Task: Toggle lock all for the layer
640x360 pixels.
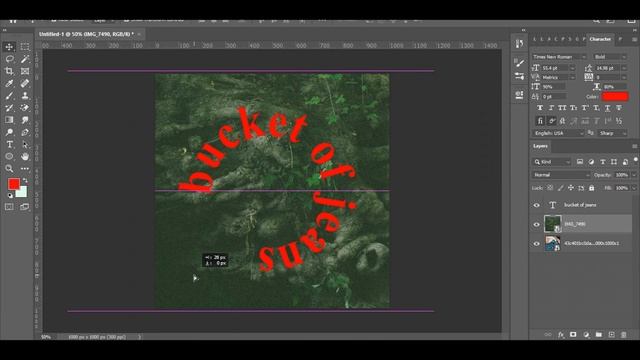Action: [x=591, y=188]
